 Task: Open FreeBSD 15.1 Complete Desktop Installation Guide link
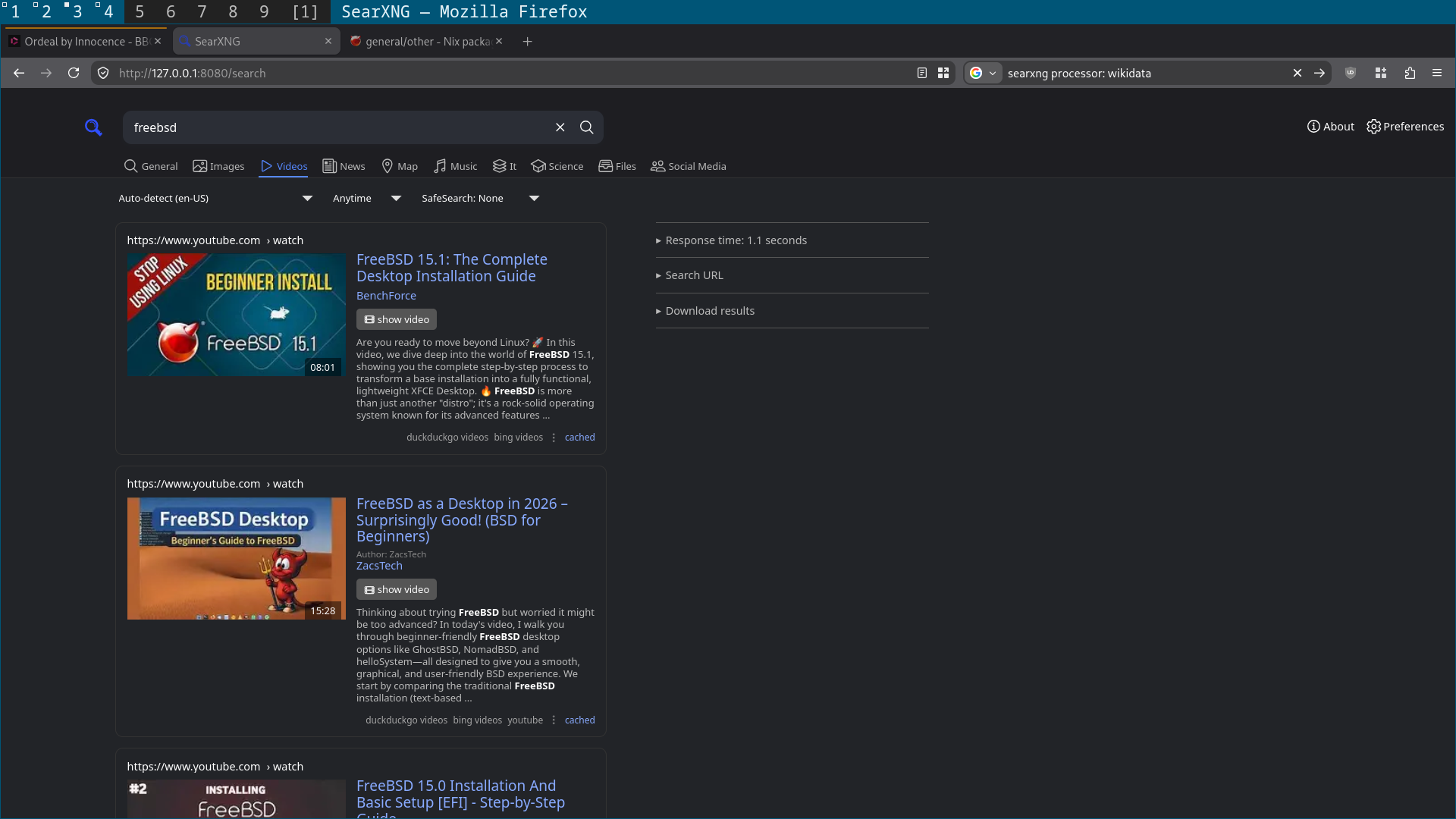point(452,268)
